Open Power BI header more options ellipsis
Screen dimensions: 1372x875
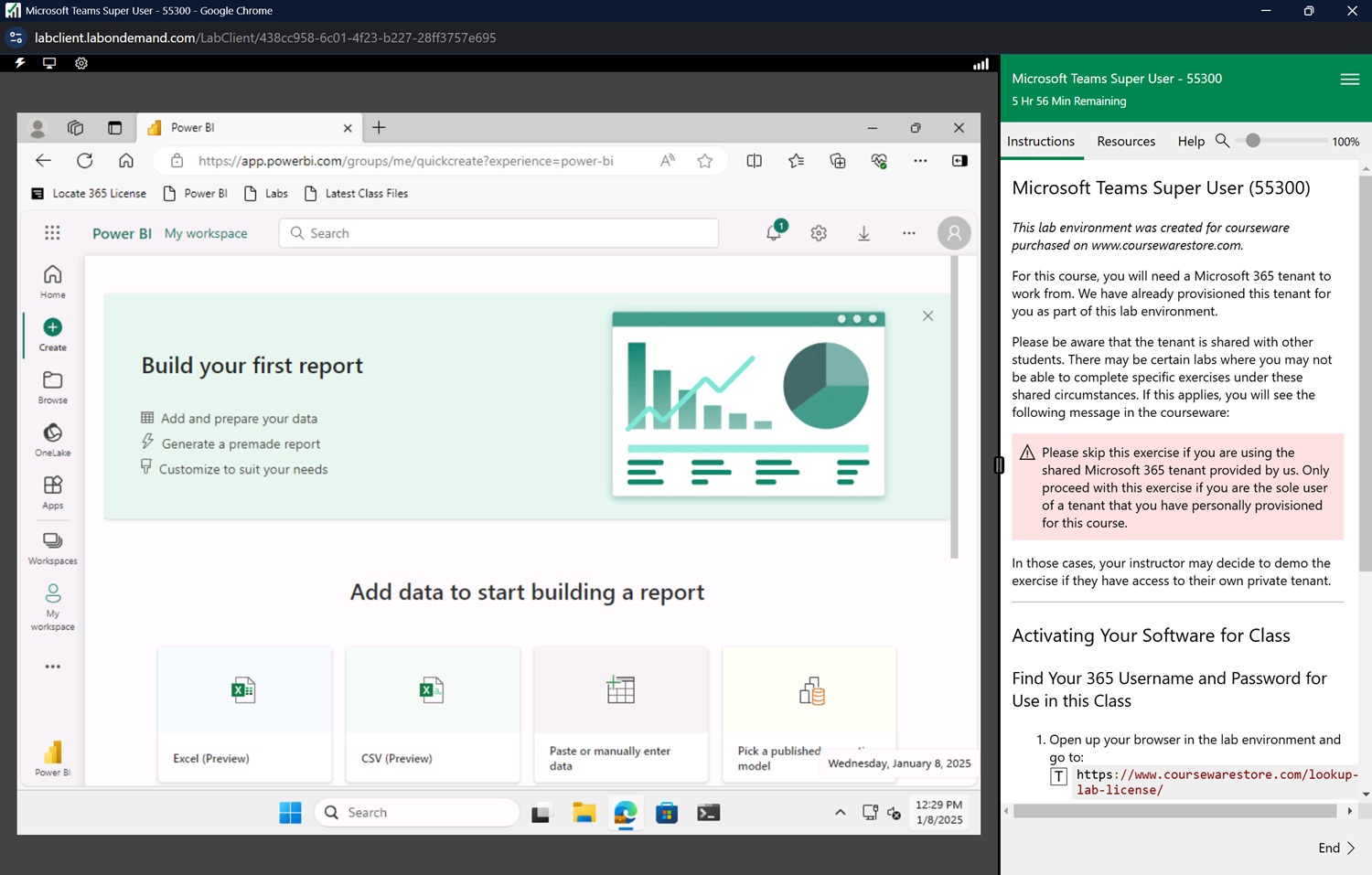coord(908,233)
